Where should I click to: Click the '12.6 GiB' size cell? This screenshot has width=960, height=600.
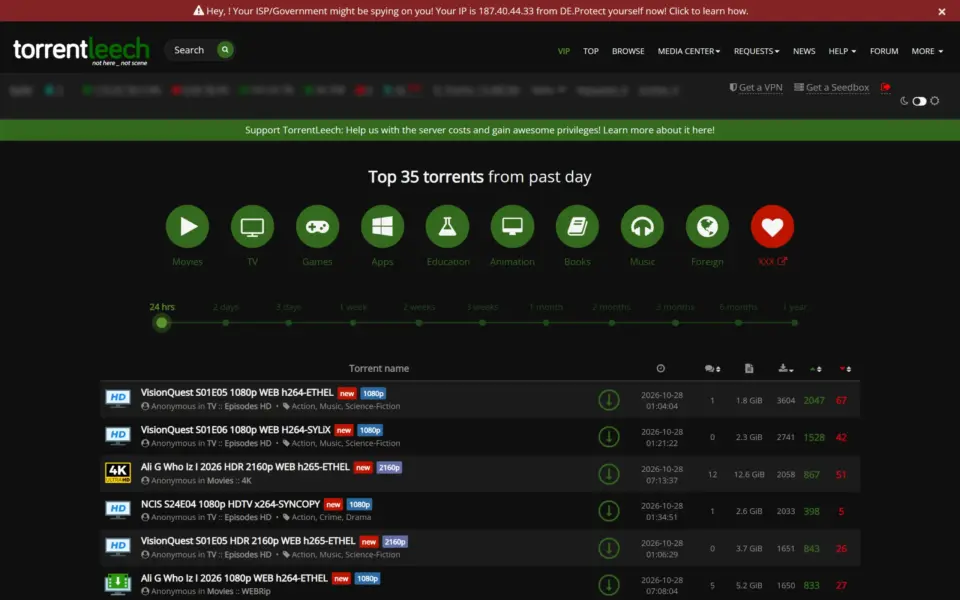(x=749, y=474)
